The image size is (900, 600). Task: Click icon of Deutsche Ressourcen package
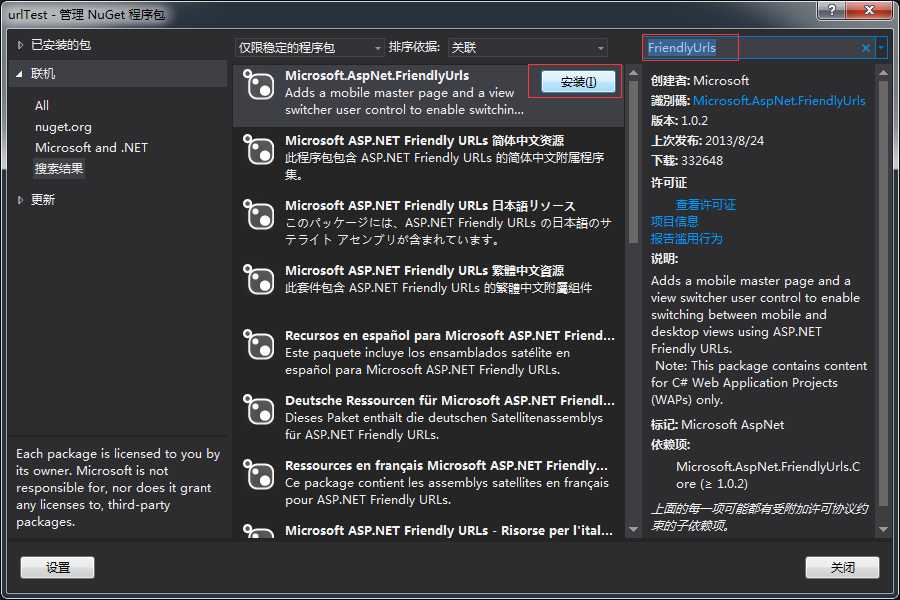click(258, 409)
